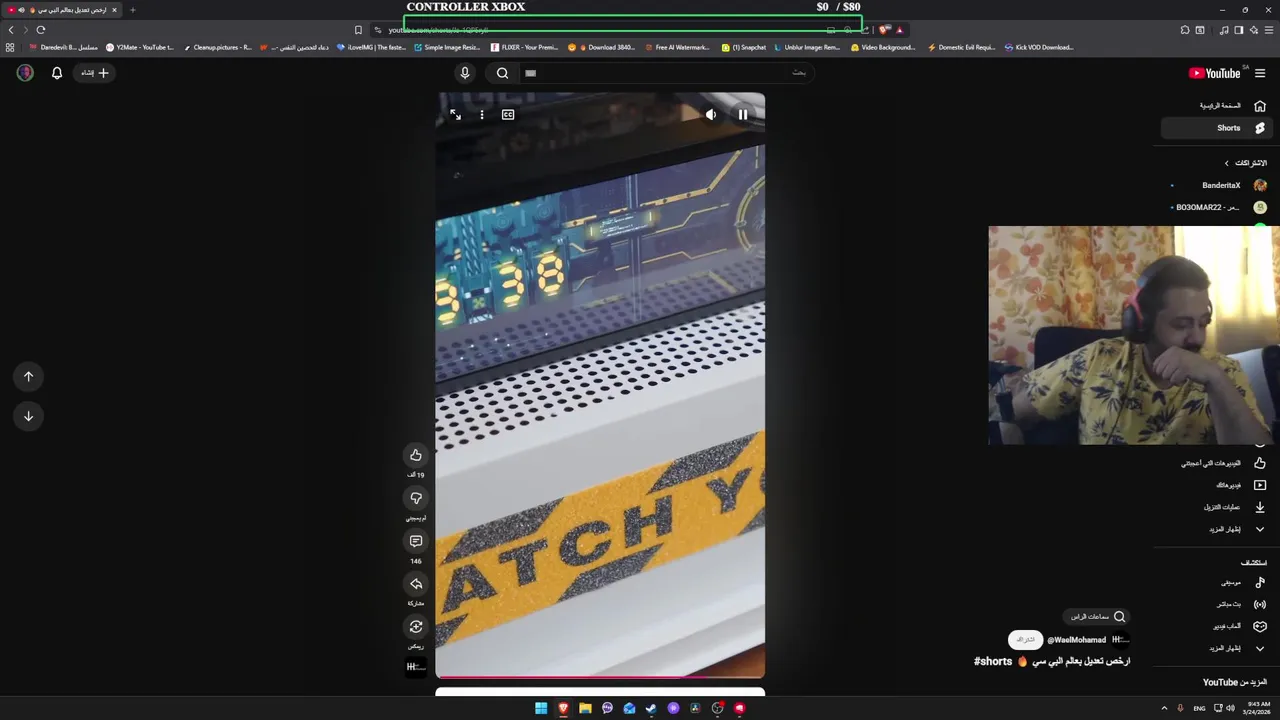Open the taskbar clock showing 9:43 AM
The image size is (1280, 720).
(1258, 708)
